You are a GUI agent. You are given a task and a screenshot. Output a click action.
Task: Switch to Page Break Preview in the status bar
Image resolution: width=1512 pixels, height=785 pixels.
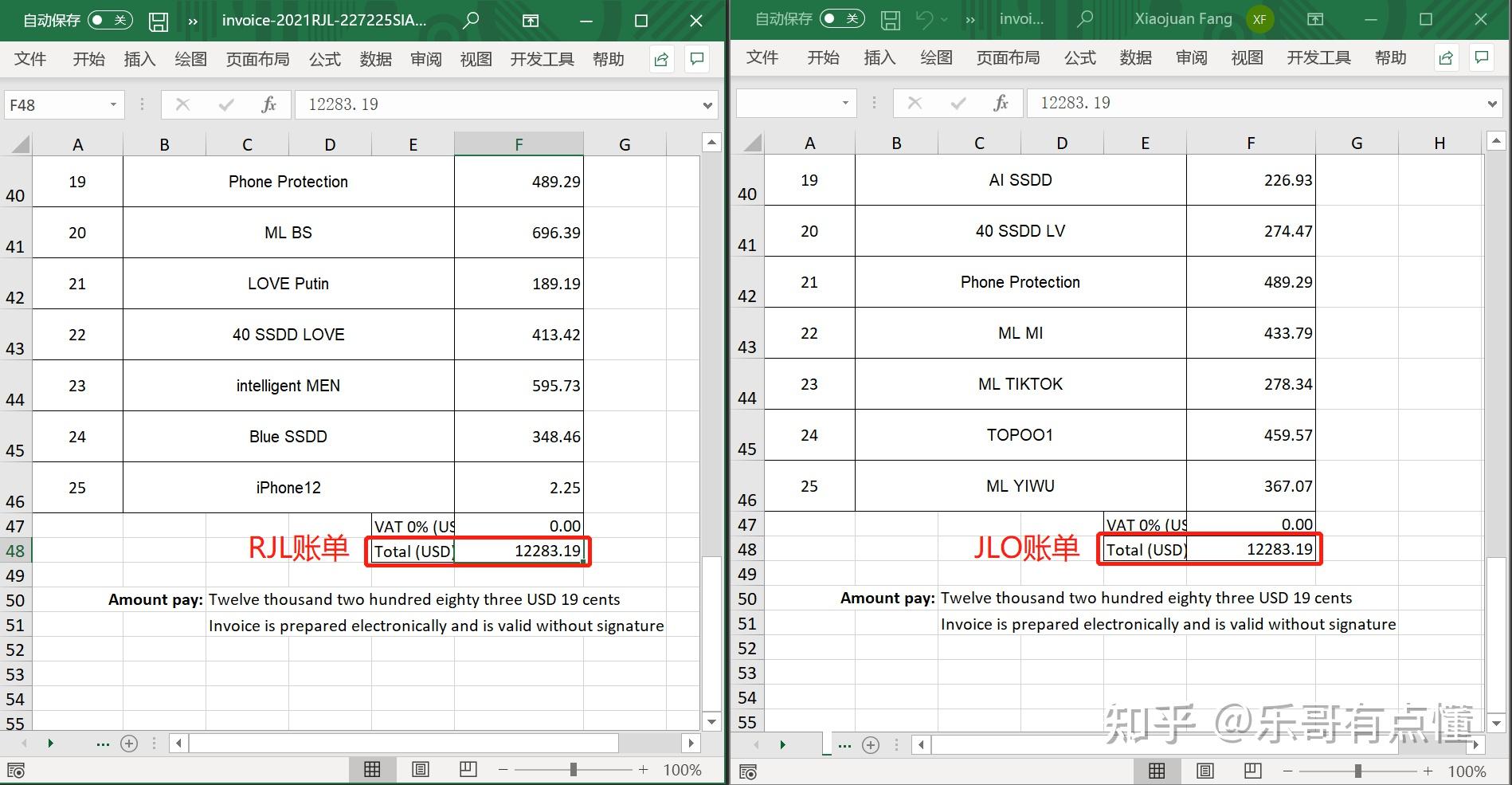[x=468, y=768]
